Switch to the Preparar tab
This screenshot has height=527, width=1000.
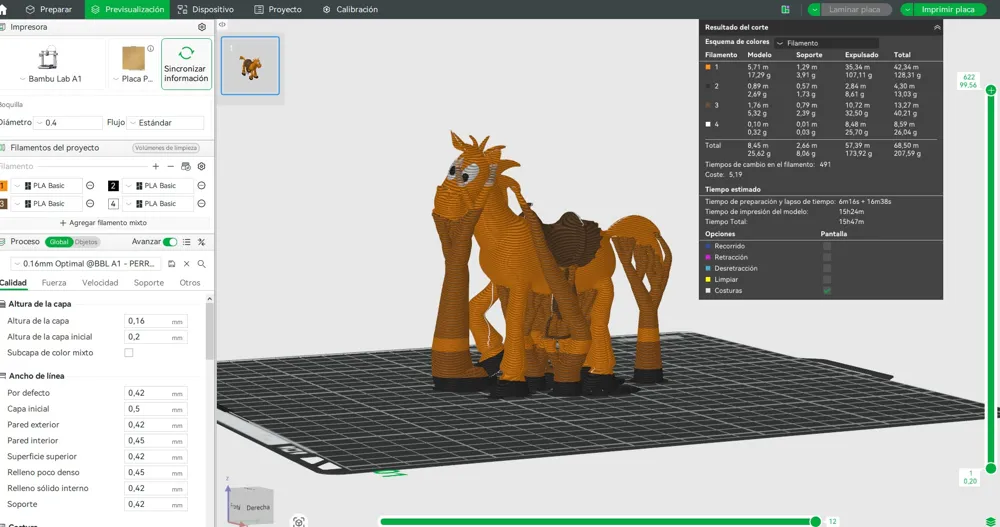pyautogui.click(x=48, y=10)
